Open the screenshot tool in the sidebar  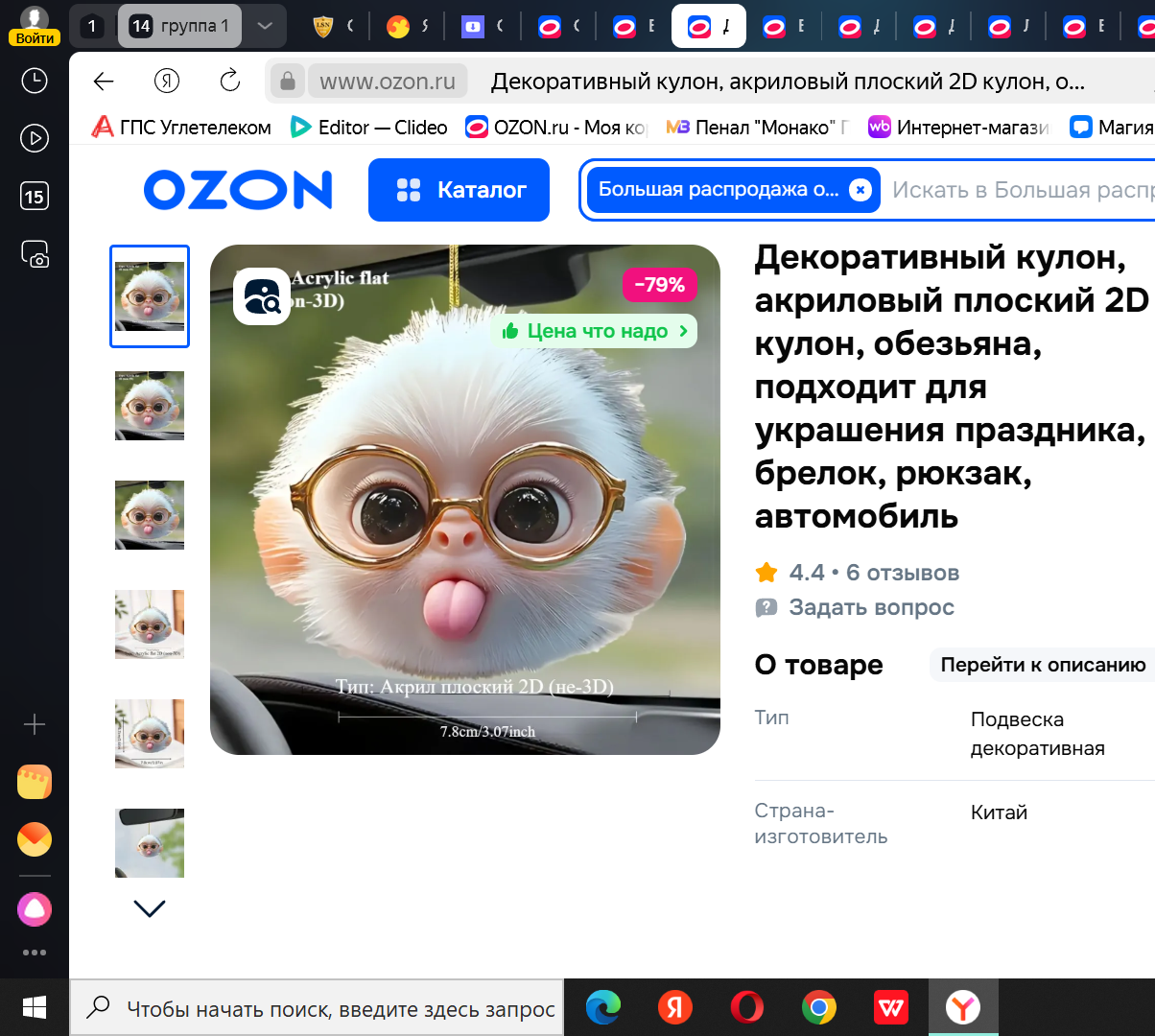coord(35,253)
